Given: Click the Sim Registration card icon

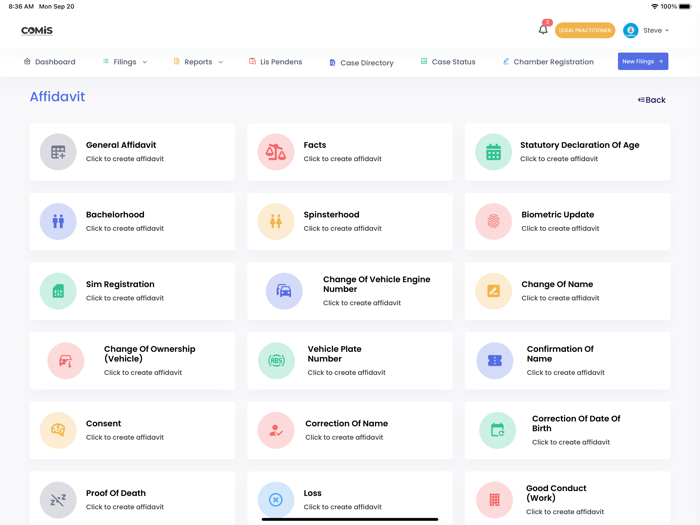Looking at the screenshot, I should [x=58, y=291].
